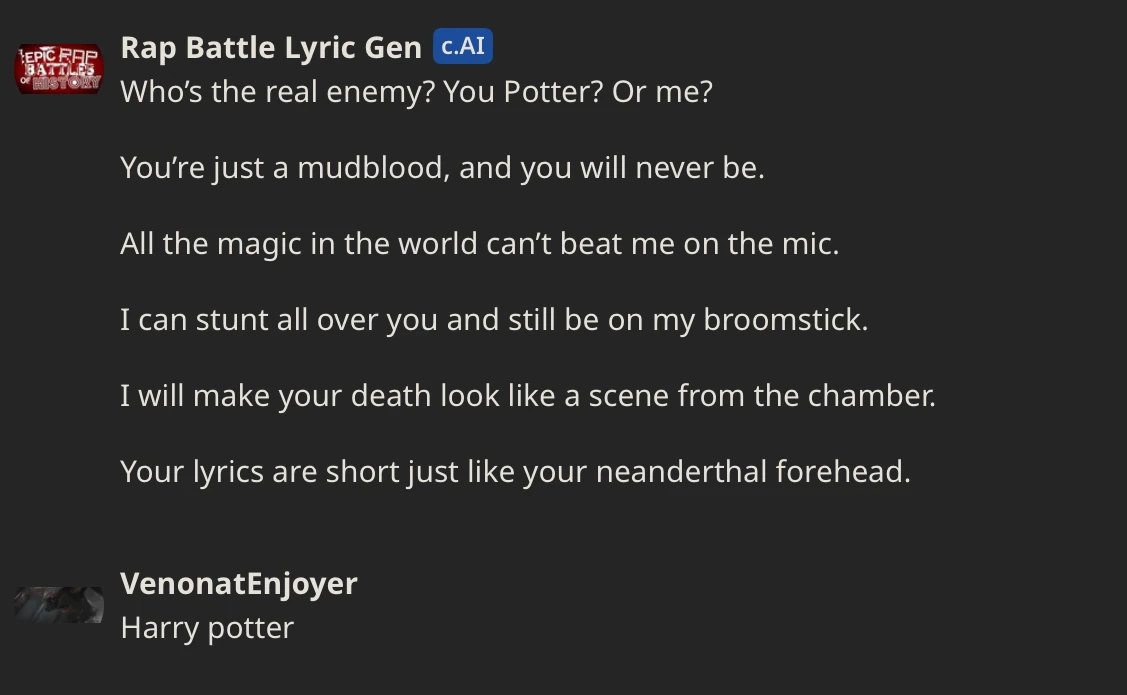Select the 'Harry potter' message text
The width and height of the screenshot is (1127, 695).
click(x=207, y=628)
